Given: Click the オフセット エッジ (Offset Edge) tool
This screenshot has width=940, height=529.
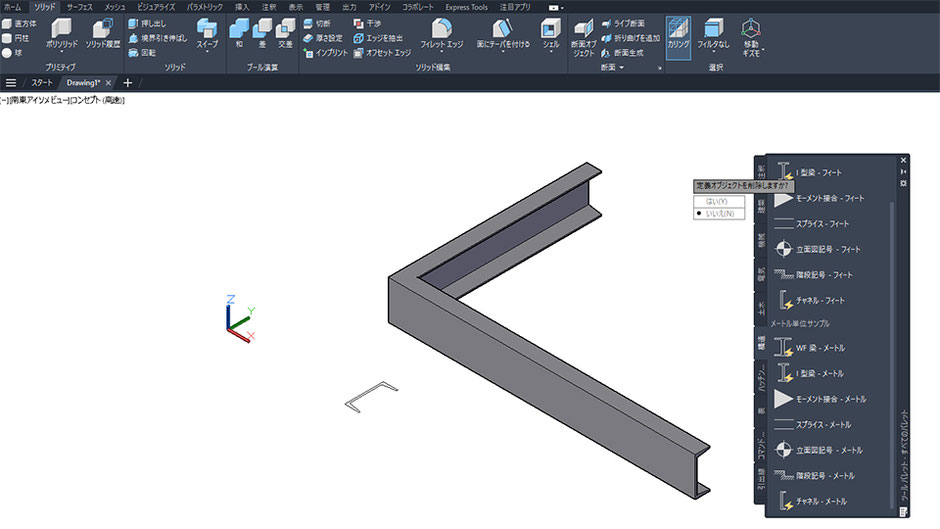Looking at the screenshot, I should click(x=382, y=53).
